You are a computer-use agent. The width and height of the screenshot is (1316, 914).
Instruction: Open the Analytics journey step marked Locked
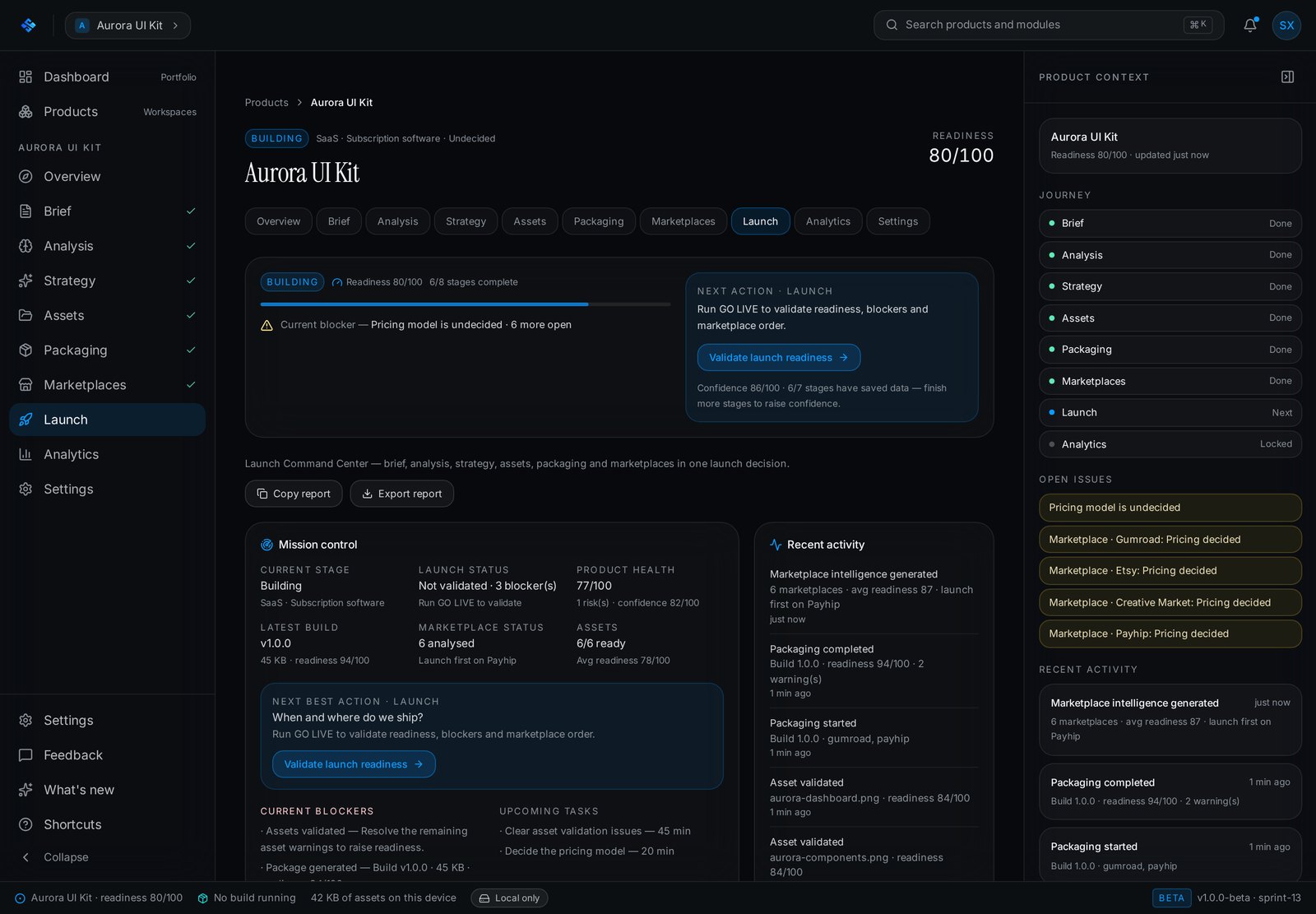[1170, 444]
